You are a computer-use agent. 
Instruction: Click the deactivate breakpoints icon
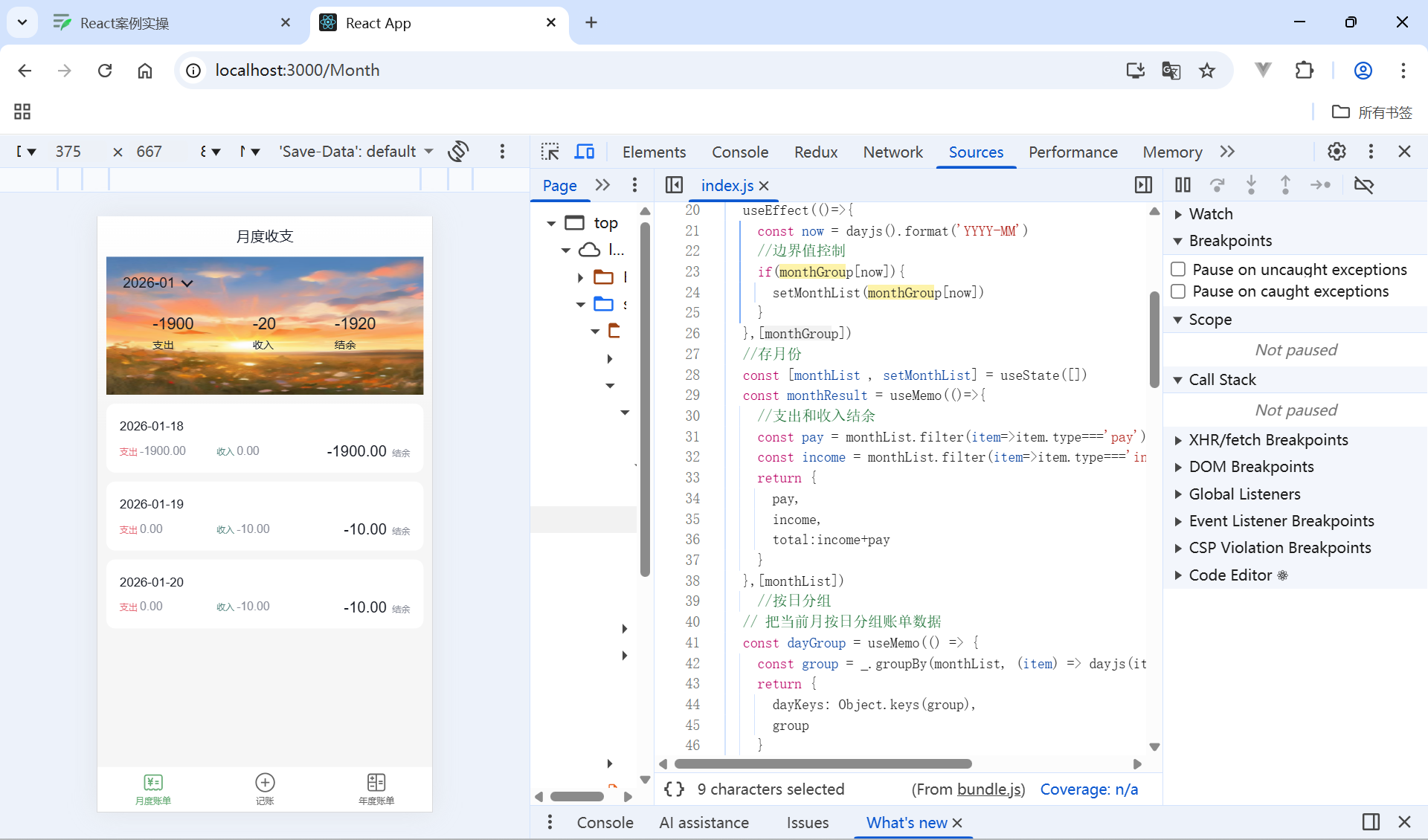click(x=1363, y=184)
